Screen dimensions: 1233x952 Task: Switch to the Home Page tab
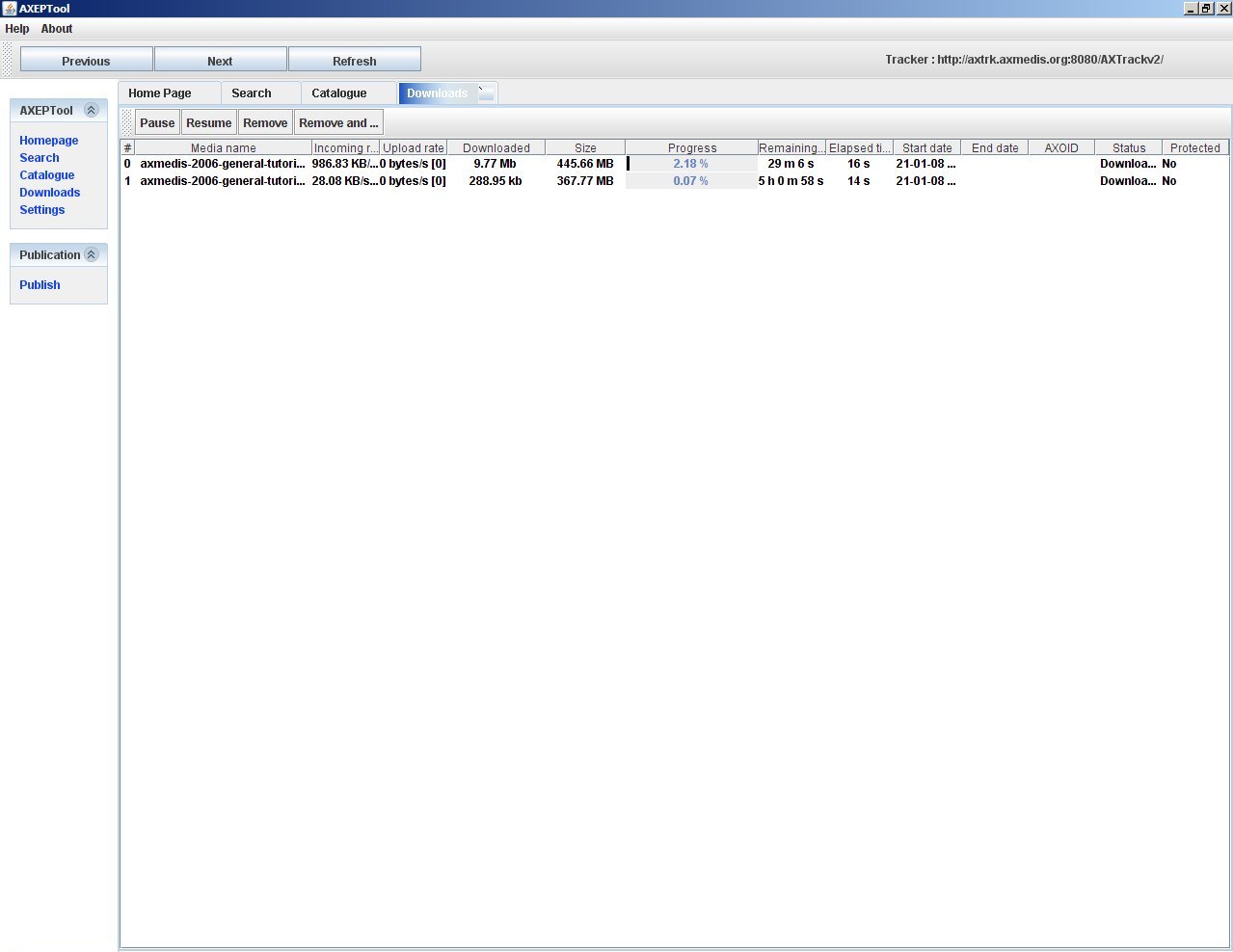coord(162,93)
